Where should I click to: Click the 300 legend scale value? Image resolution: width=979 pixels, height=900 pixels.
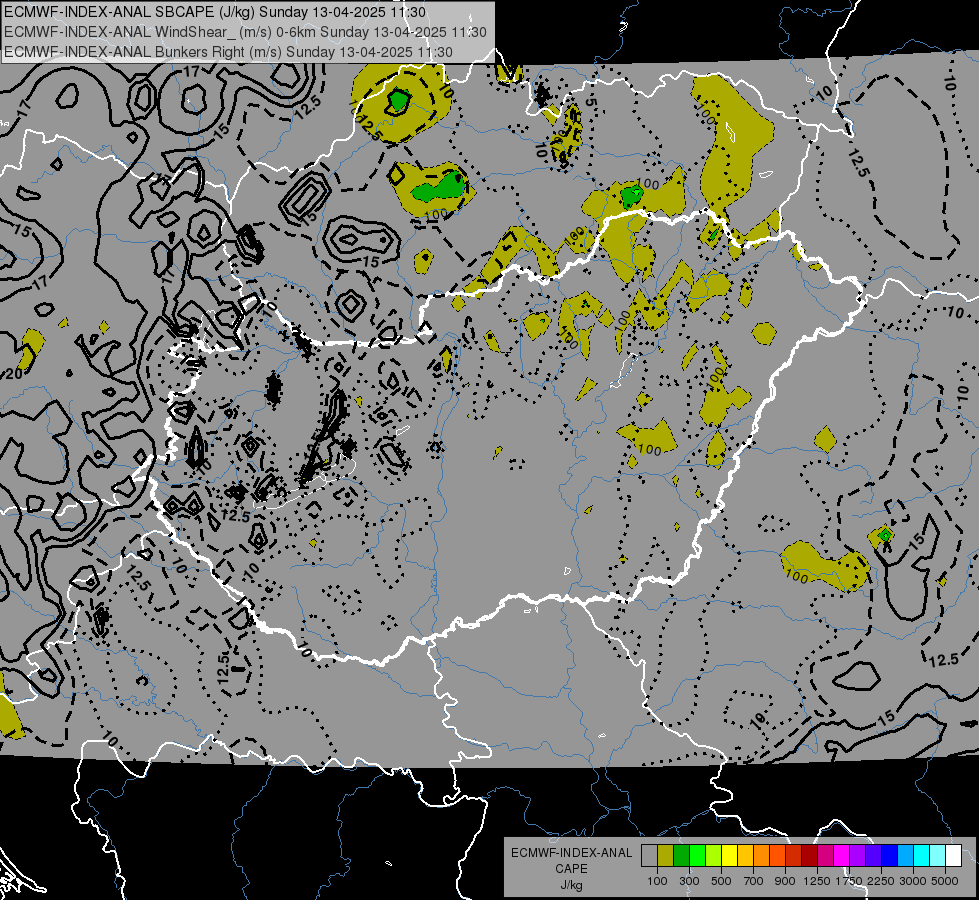[689, 881]
